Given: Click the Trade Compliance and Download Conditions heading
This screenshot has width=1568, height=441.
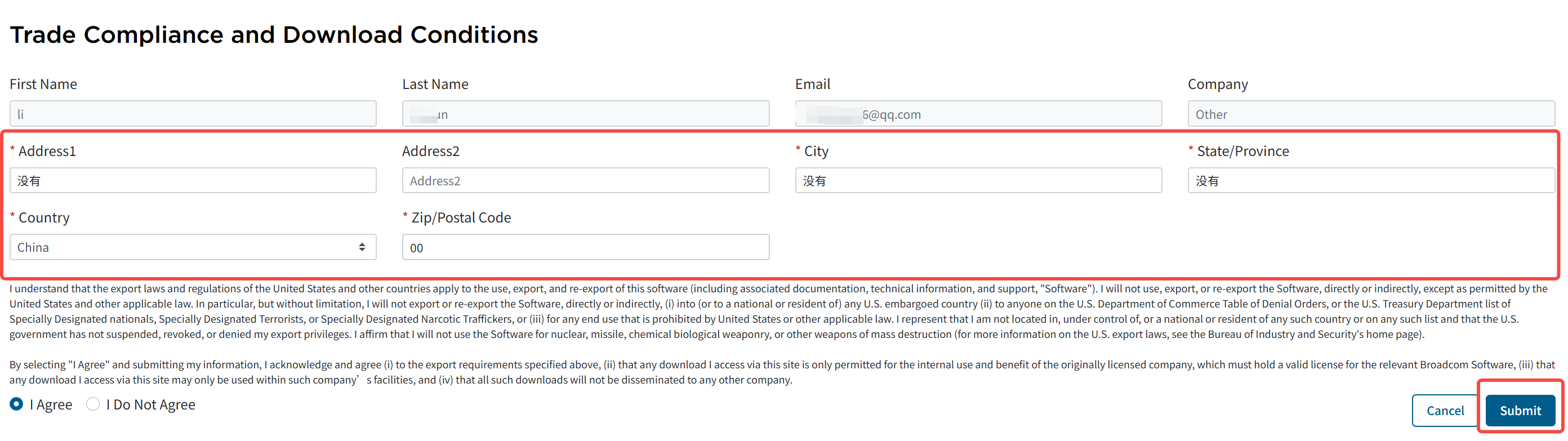Looking at the screenshot, I should [x=274, y=35].
